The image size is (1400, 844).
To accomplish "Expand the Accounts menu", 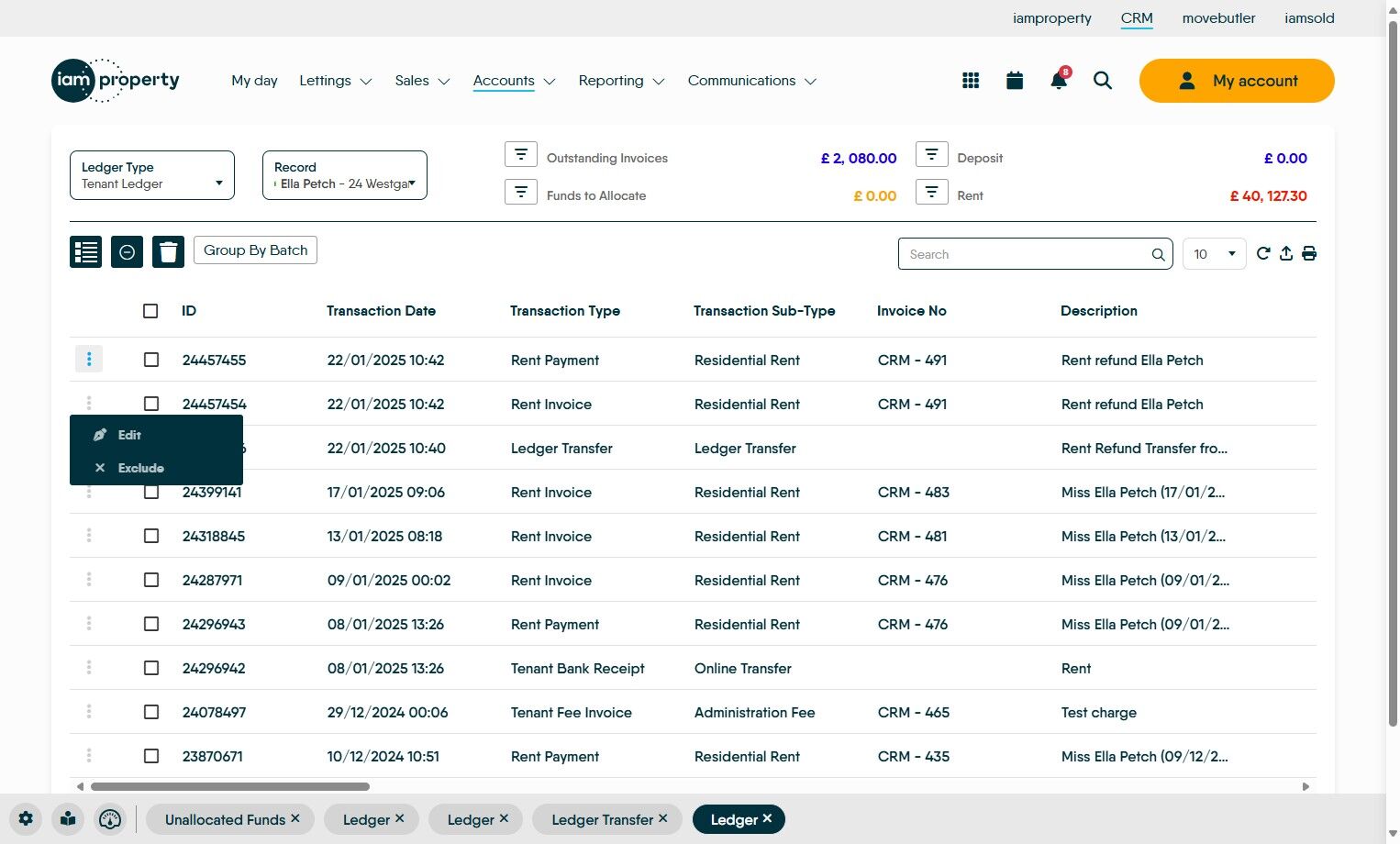I will pos(515,81).
